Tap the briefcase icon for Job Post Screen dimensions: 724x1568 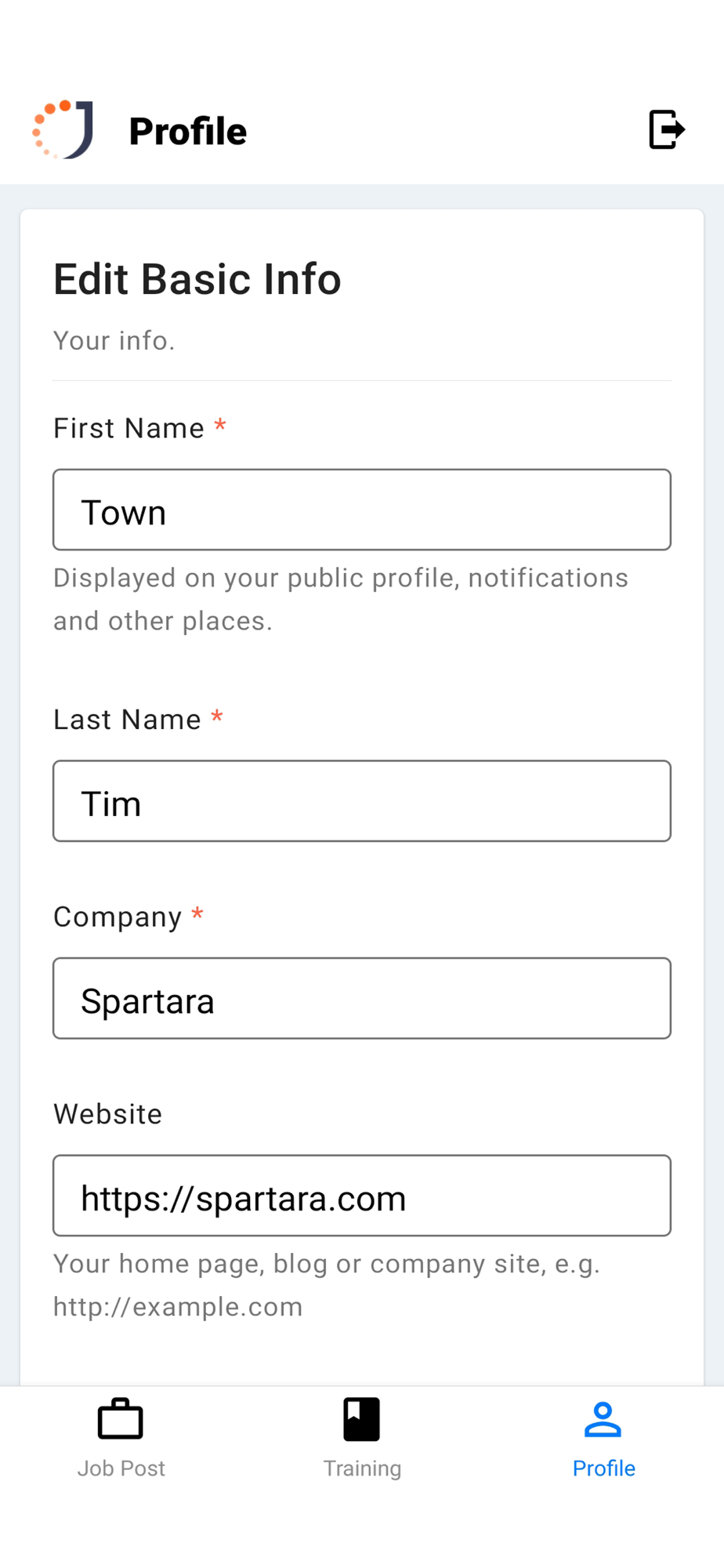tap(121, 1419)
